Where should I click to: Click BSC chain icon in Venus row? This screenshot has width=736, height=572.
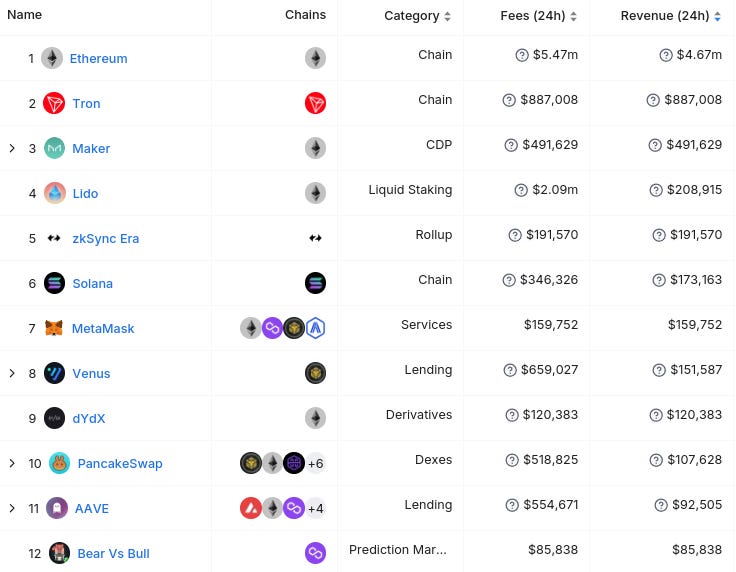click(315, 374)
